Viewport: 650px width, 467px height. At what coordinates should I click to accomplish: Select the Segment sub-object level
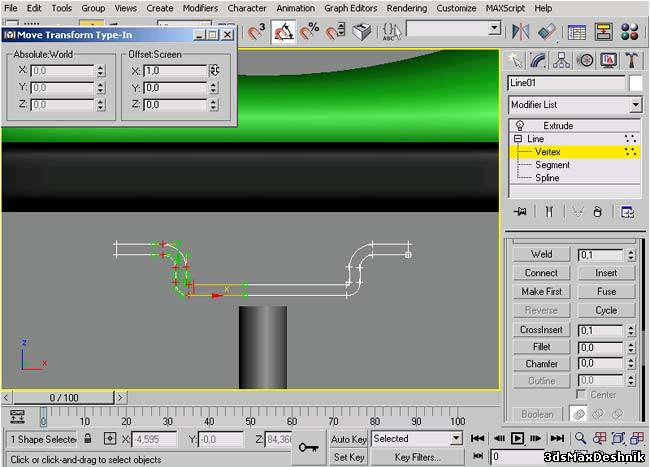pyautogui.click(x=552, y=165)
